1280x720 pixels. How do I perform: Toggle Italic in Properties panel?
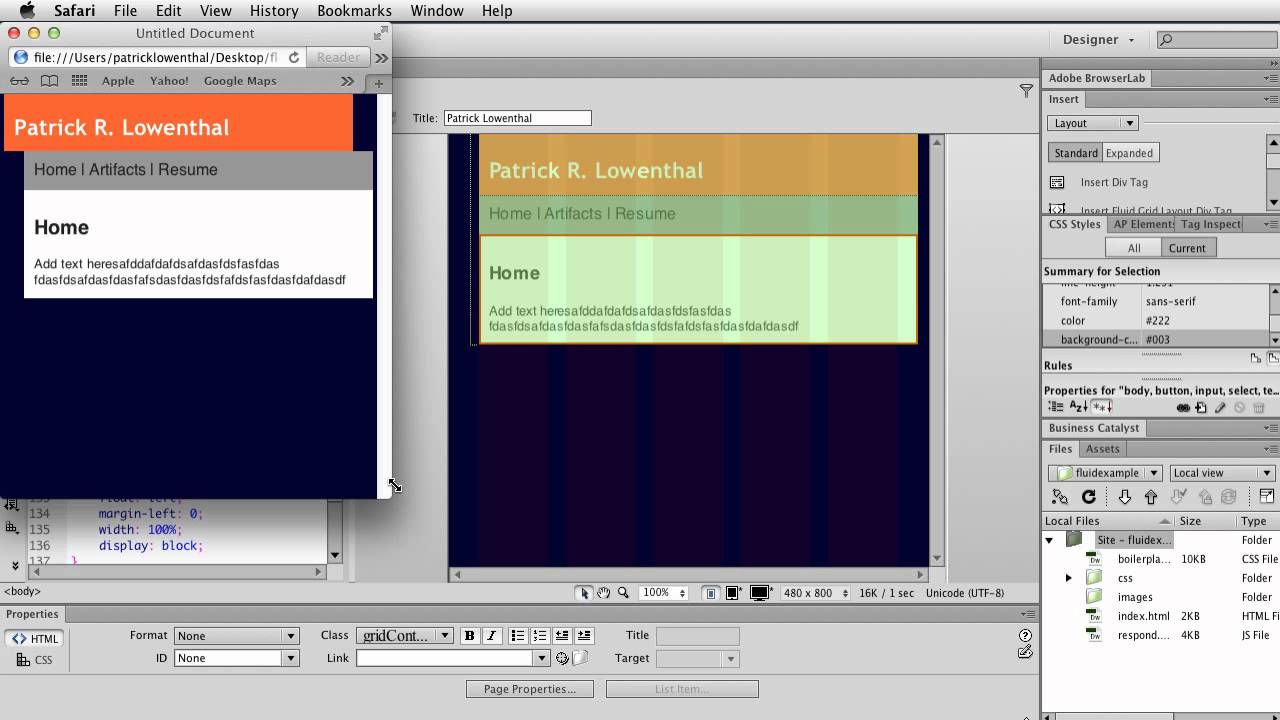(x=491, y=636)
